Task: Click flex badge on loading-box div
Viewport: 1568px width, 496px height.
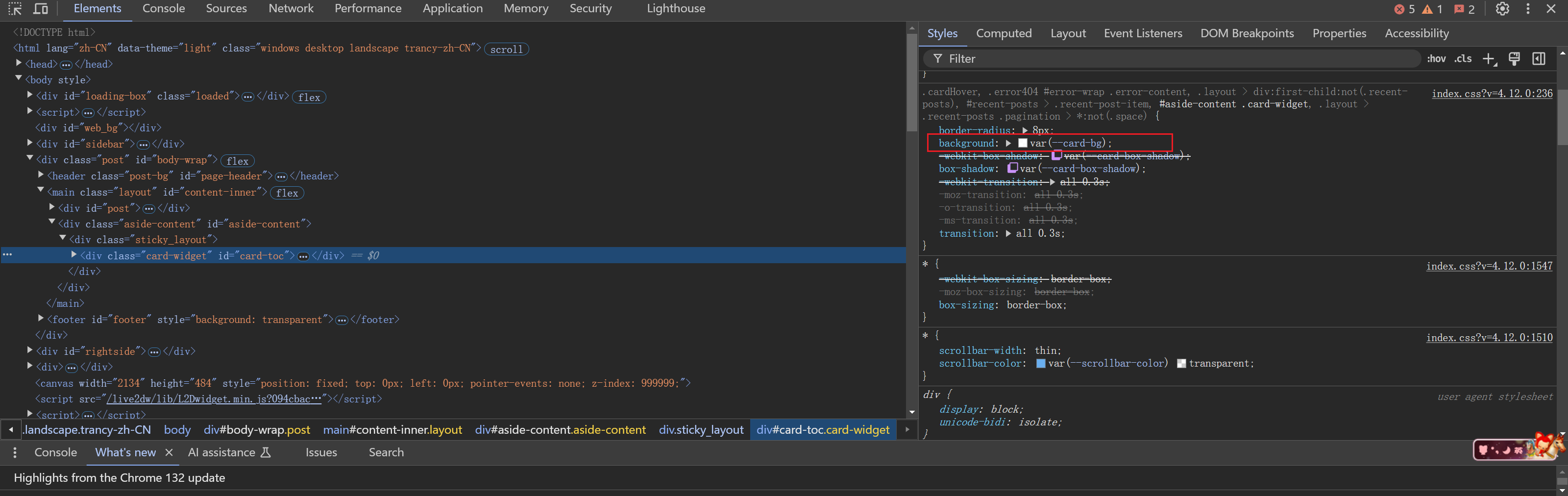Action: coord(309,98)
